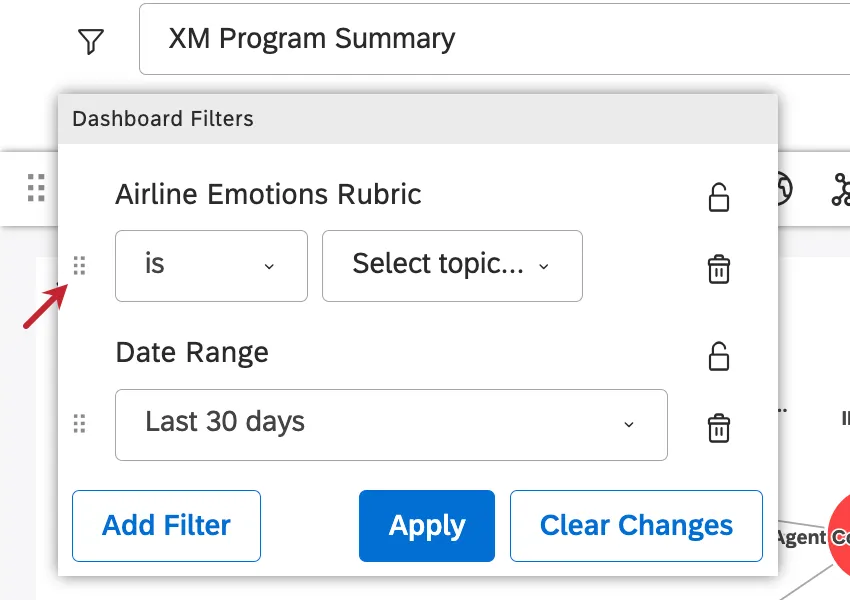Unlock the Airline Emotions Rubric filter
This screenshot has height=600, width=850.
coord(718,196)
